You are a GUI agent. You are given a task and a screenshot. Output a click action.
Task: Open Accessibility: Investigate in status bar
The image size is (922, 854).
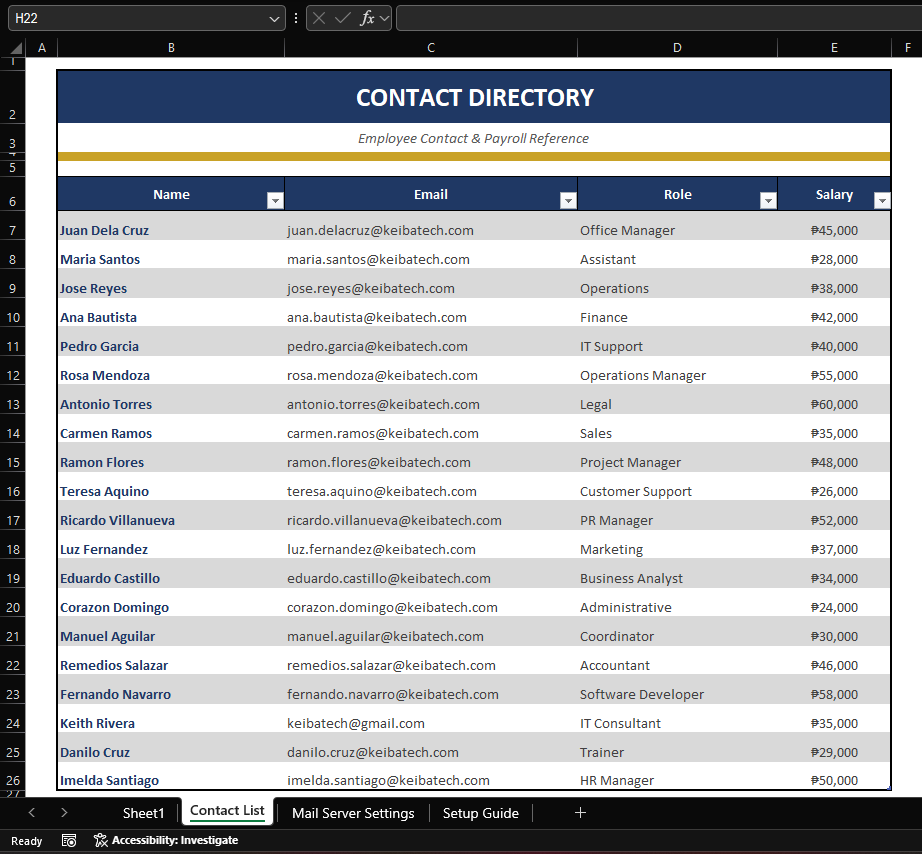166,840
